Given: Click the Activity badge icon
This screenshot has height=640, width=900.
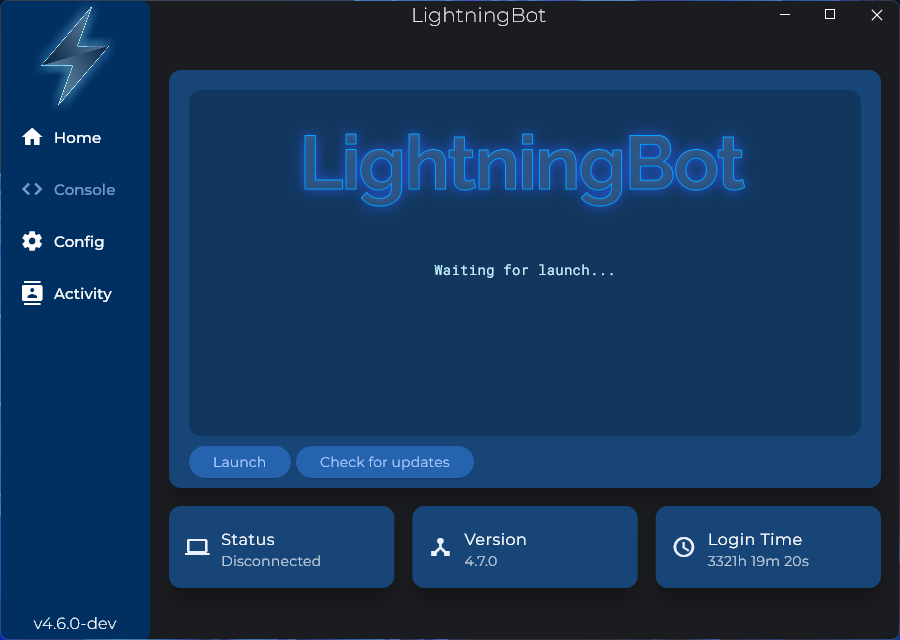Looking at the screenshot, I should point(31,293).
